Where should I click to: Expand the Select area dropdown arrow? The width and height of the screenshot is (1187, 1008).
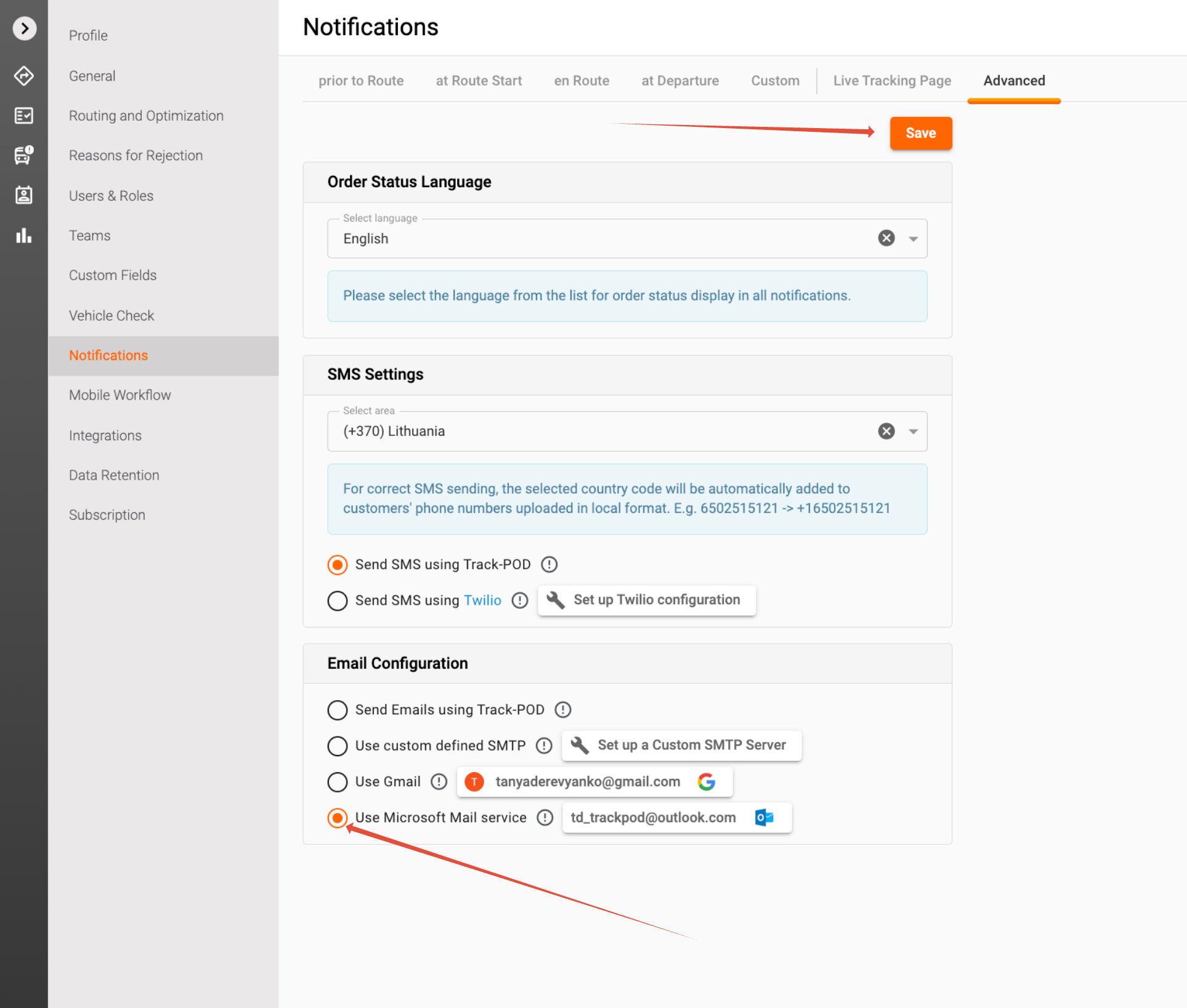click(913, 432)
